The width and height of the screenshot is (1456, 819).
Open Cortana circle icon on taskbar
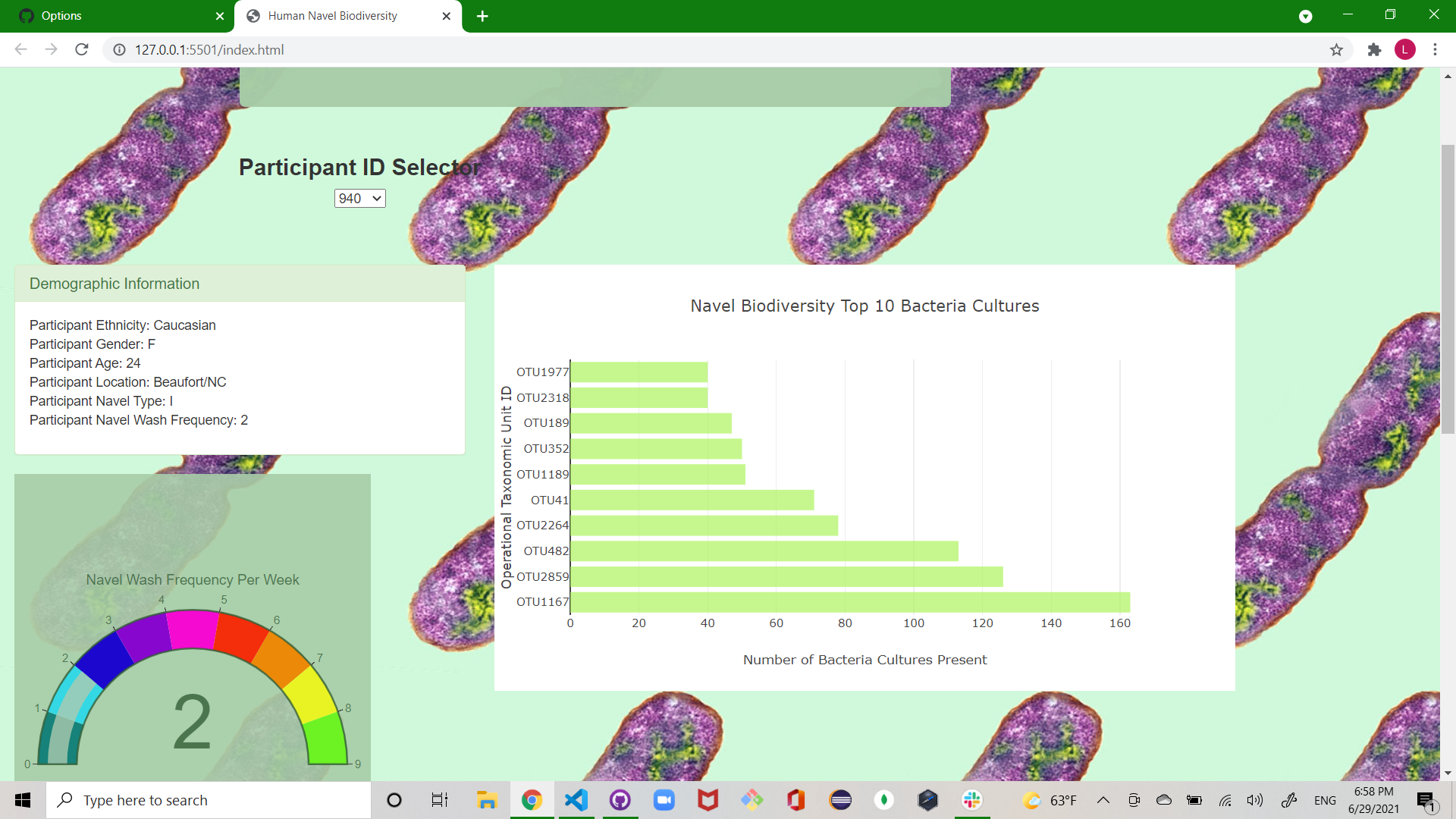click(394, 800)
